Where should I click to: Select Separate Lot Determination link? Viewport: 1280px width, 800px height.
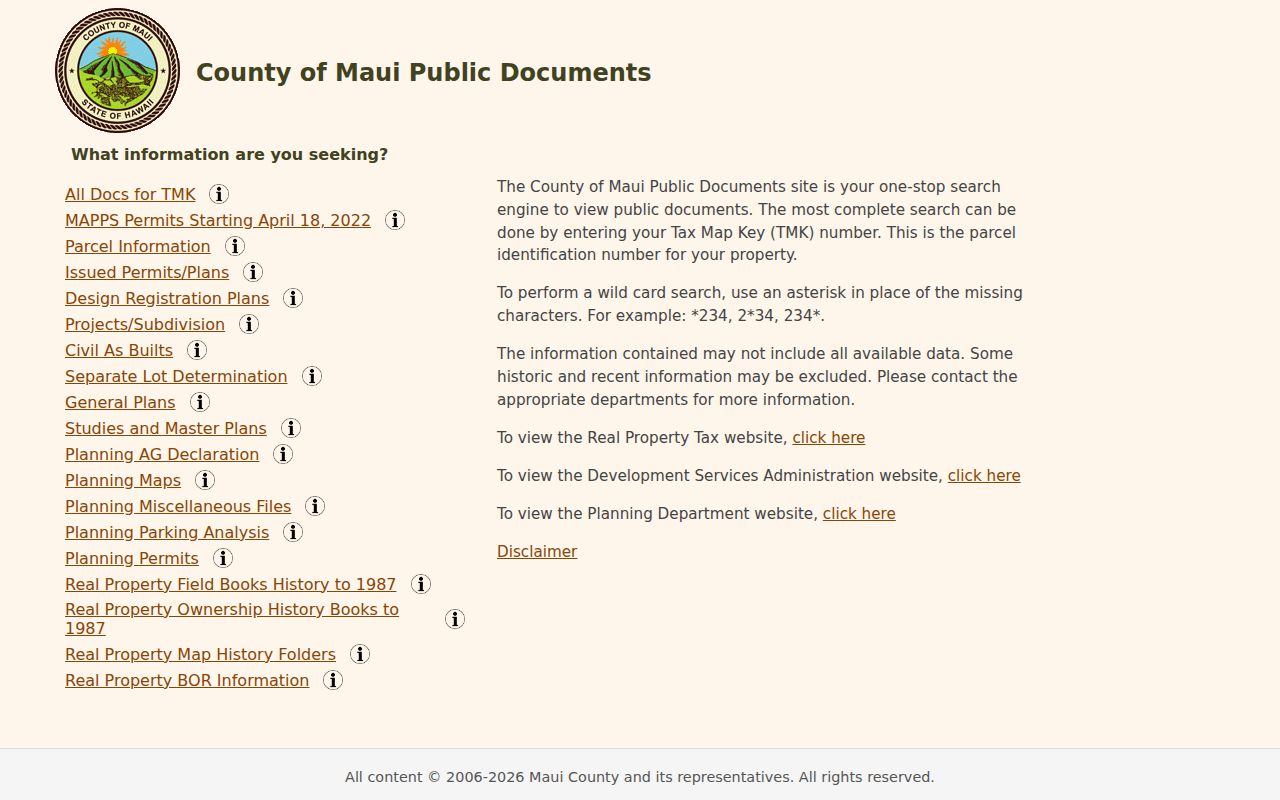coord(176,376)
